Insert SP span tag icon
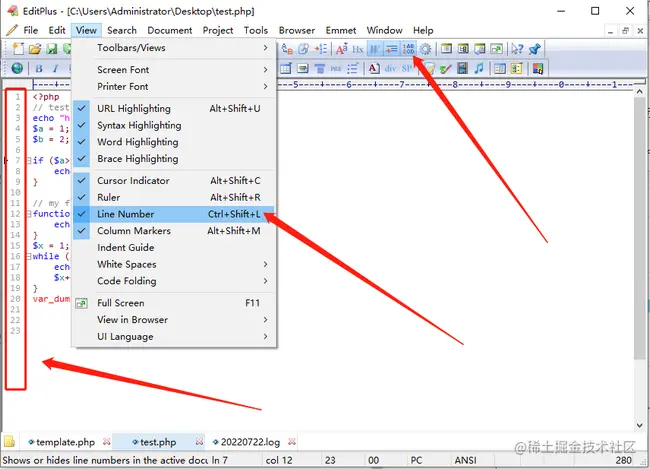This screenshot has width=650, height=469. coord(407,68)
